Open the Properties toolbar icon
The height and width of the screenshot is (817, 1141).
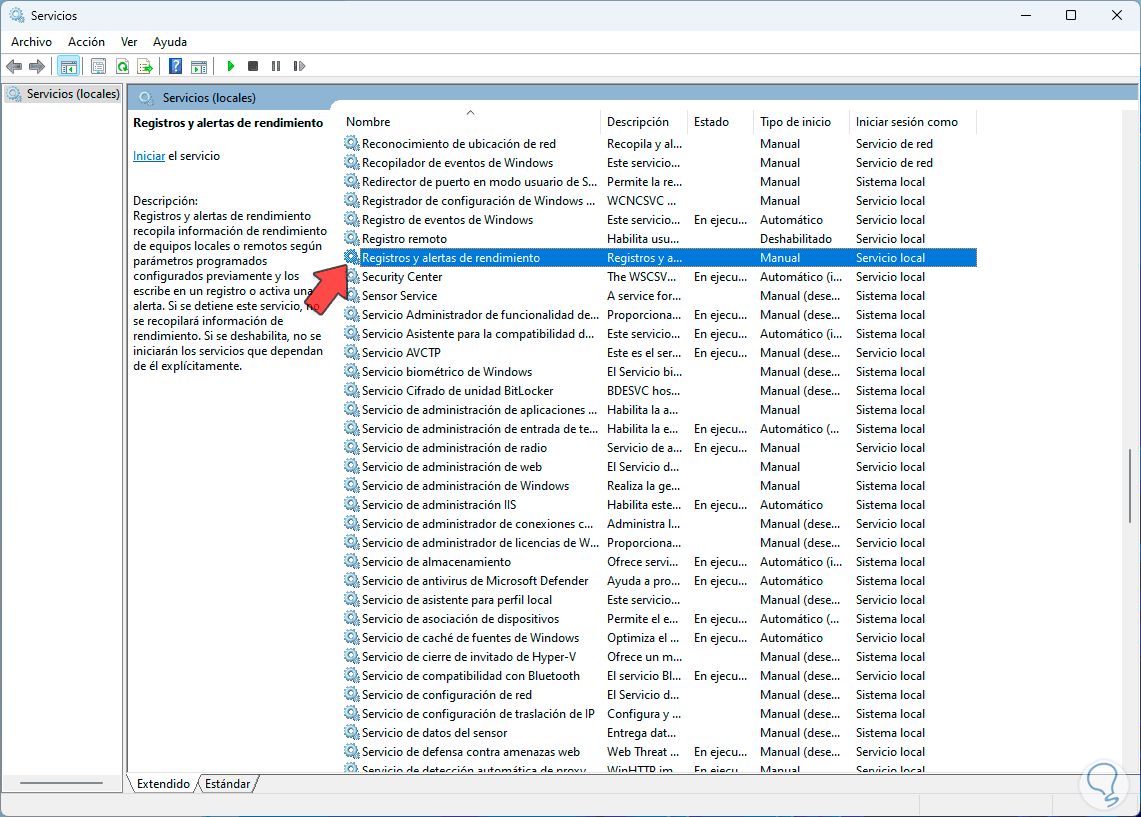click(98, 66)
